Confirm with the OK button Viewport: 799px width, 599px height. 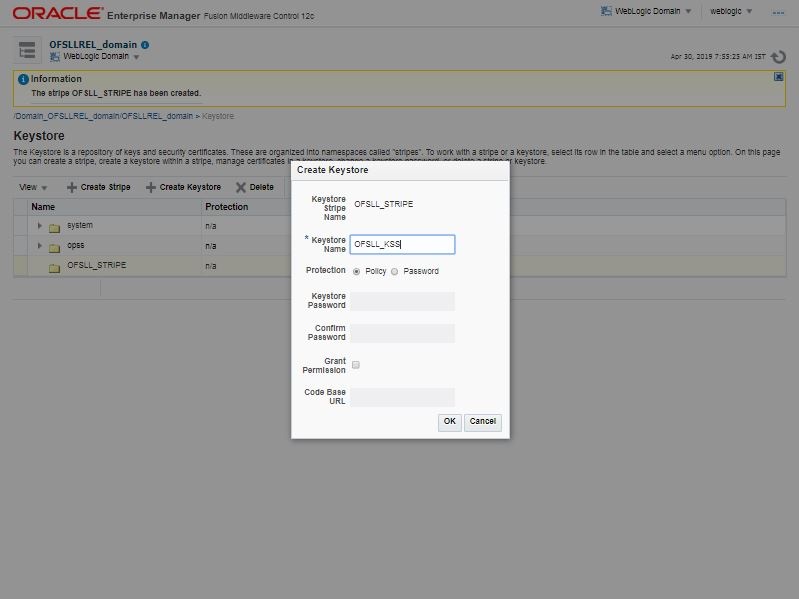(x=449, y=422)
